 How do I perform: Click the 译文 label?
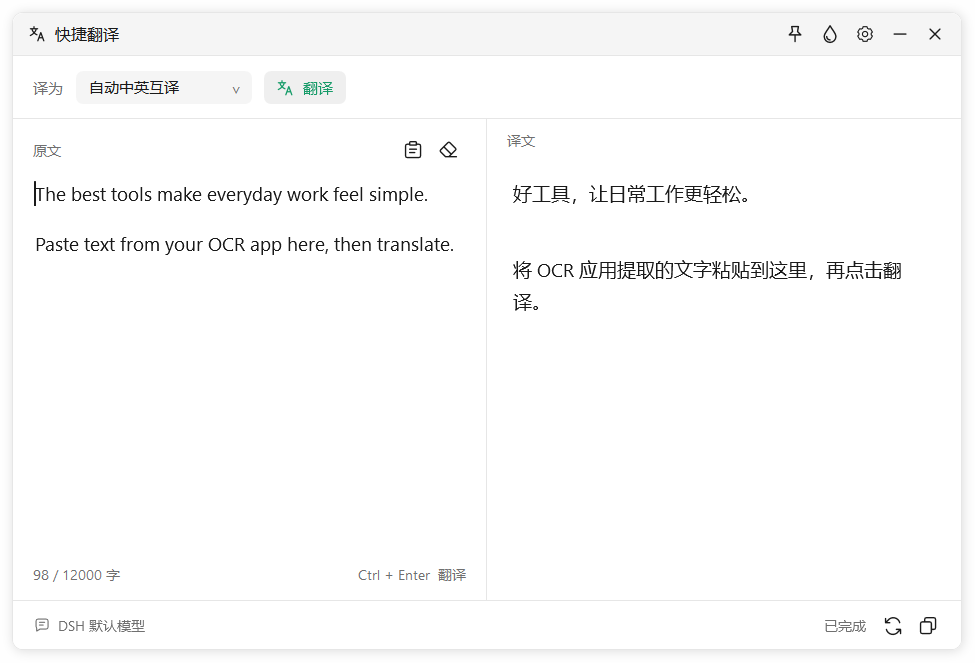[x=521, y=141]
